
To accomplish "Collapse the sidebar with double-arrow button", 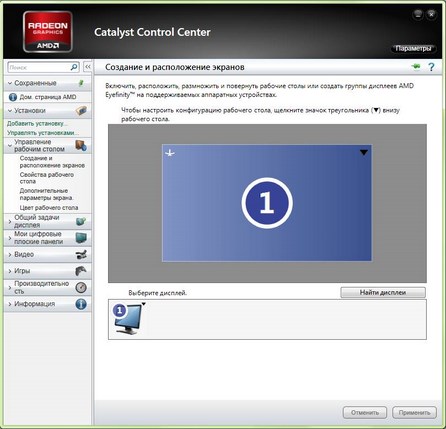I will click(88, 67).
